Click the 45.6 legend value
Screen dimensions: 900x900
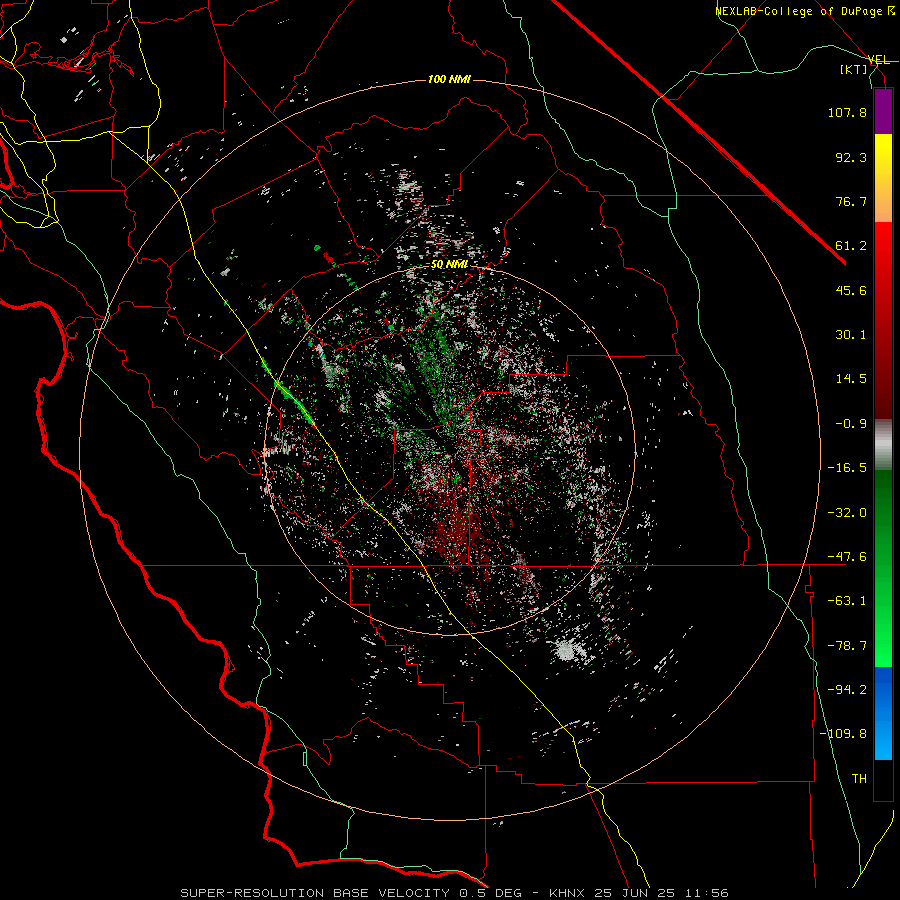pyautogui.click(x=851, y=290)
